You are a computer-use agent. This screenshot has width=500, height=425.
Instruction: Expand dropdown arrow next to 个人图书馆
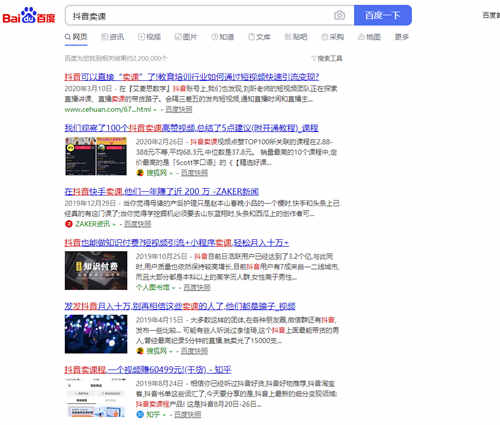173,288
